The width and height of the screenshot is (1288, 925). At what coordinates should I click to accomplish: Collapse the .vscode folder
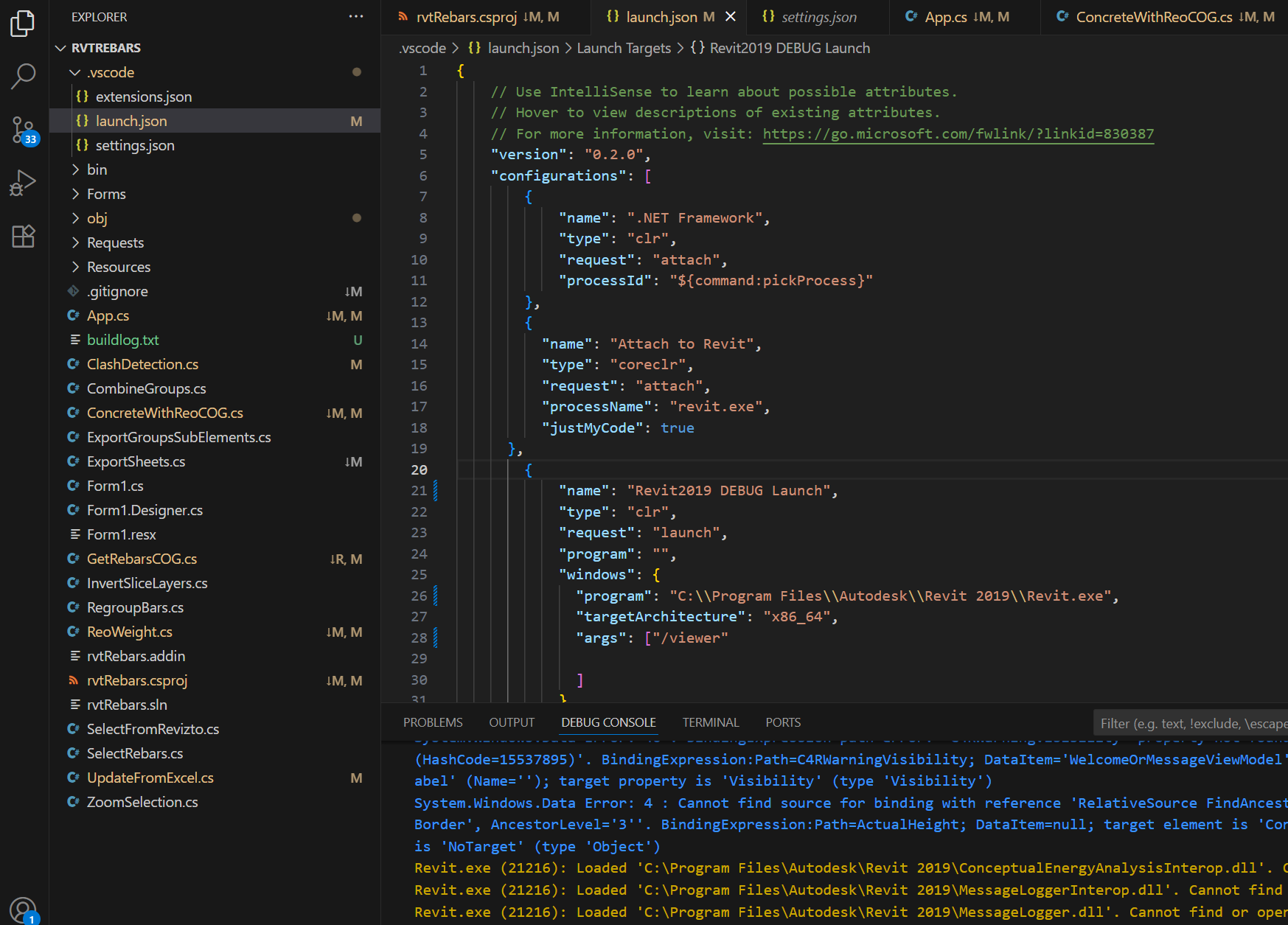[x=215, y=72]
